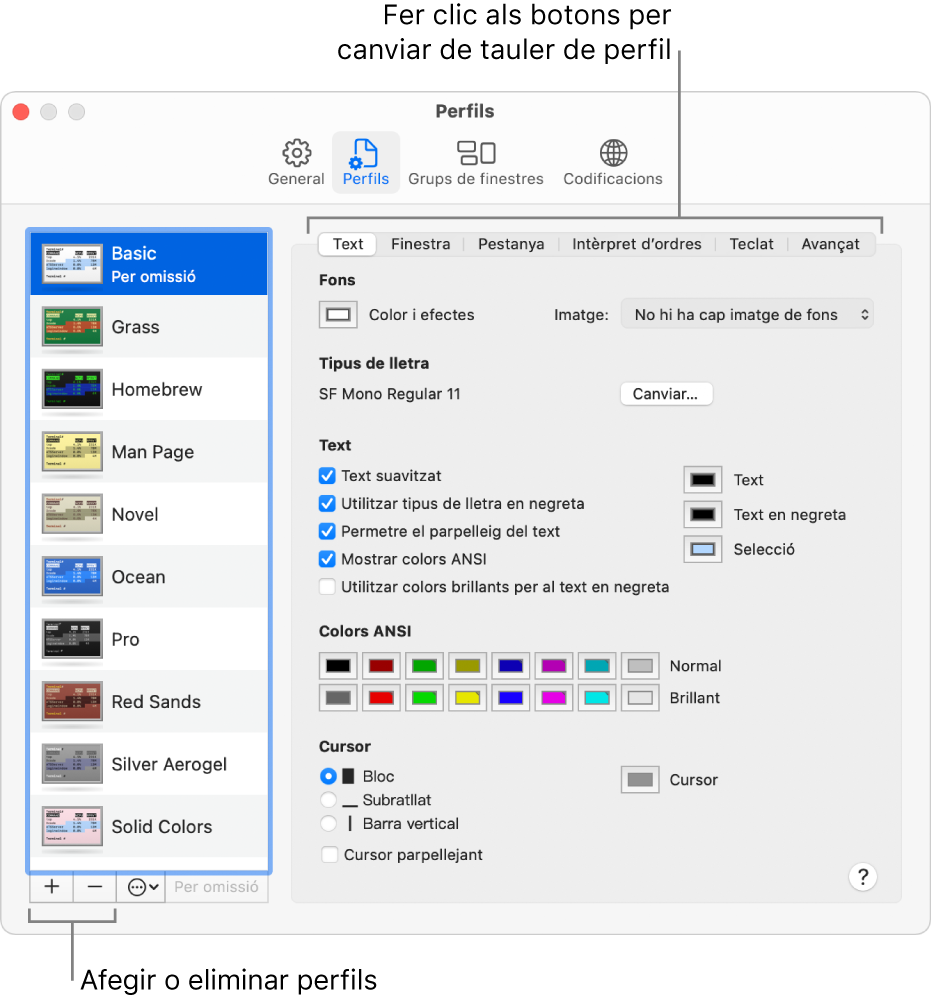Enable Utilitzar colors brillants per al text en negreta

tap(327, 587)
